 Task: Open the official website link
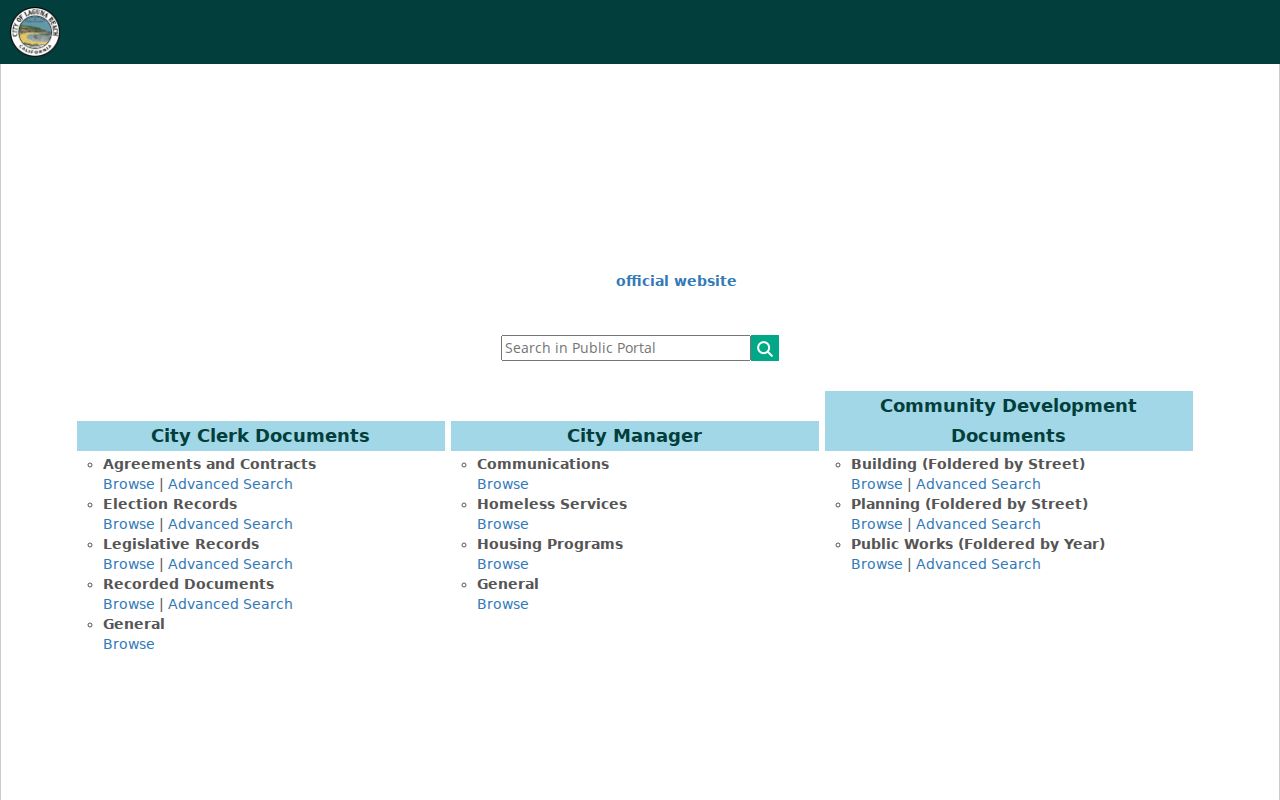[676, 281]
